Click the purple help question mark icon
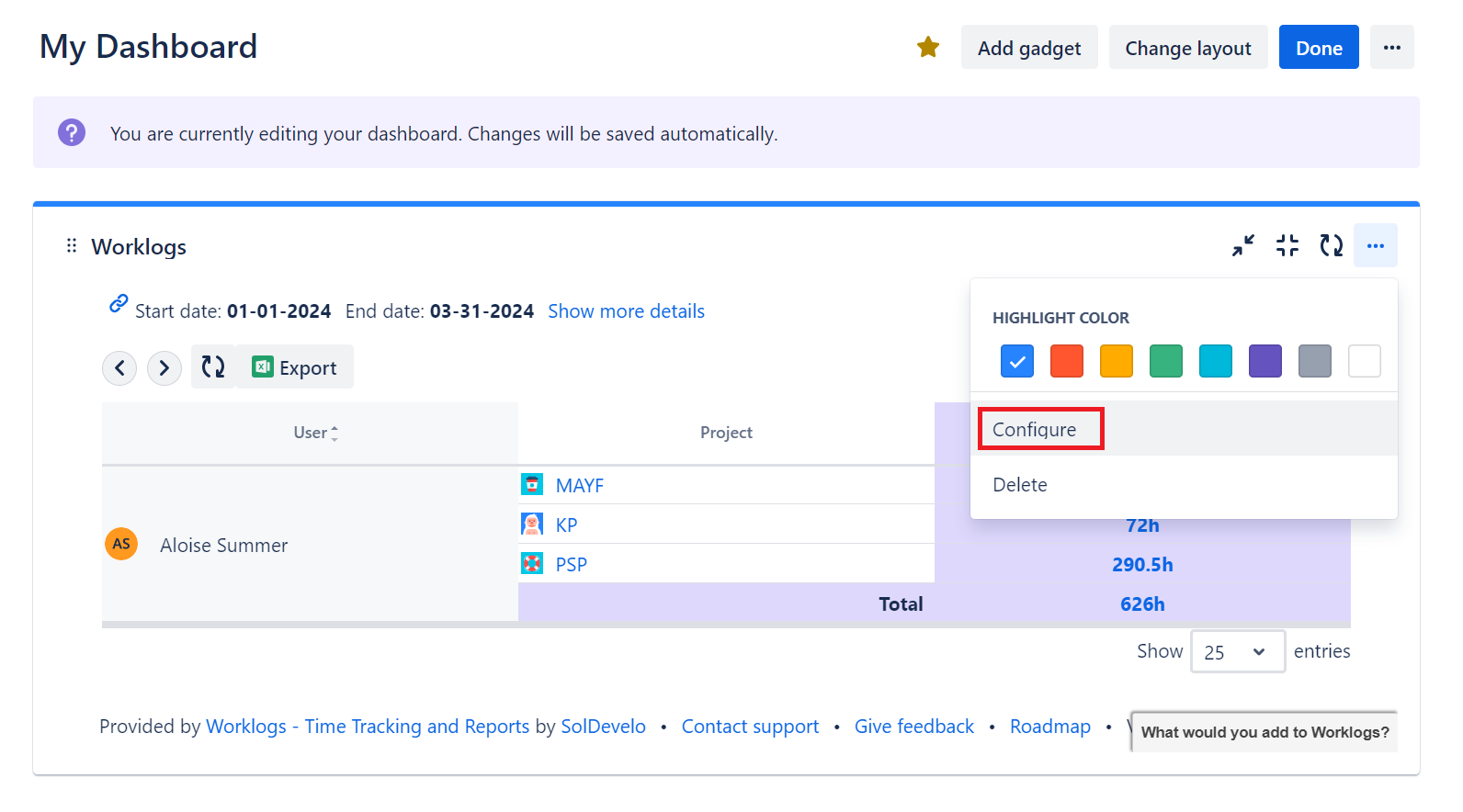The image size is (1463, 812). pos(72,132)
